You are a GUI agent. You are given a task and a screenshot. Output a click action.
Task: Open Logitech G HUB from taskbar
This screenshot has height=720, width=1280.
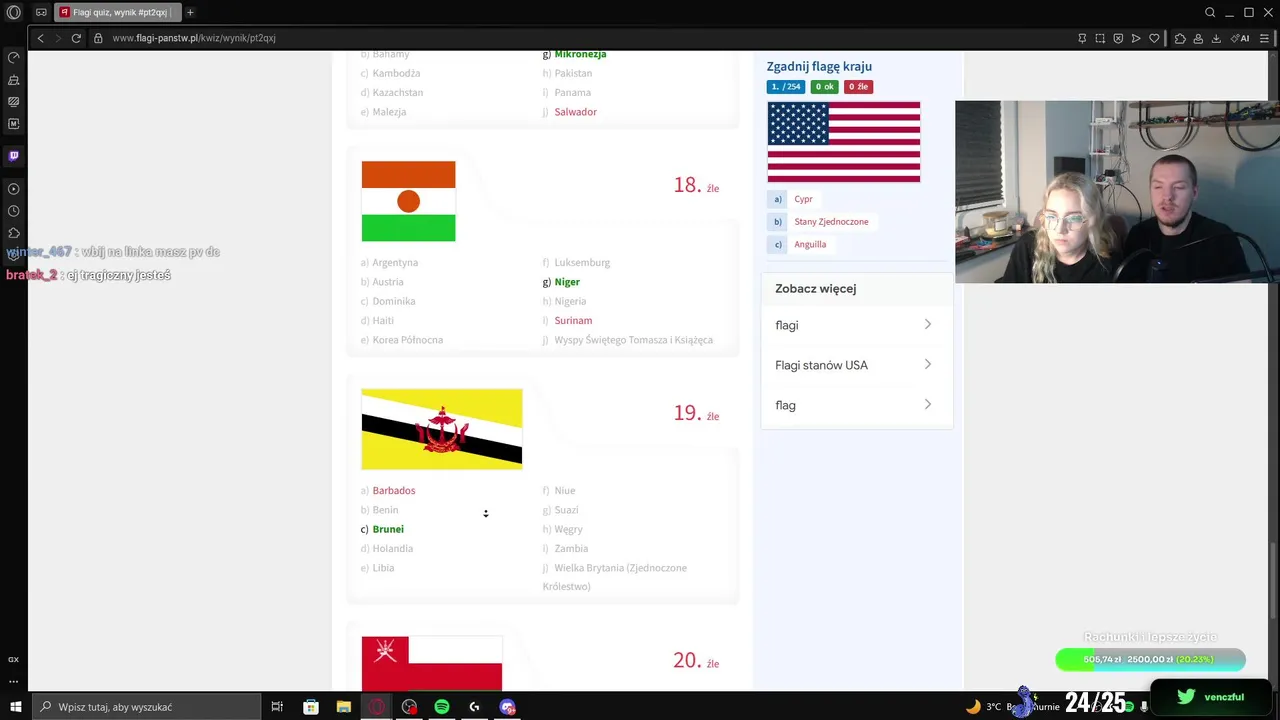pos(475,707)
